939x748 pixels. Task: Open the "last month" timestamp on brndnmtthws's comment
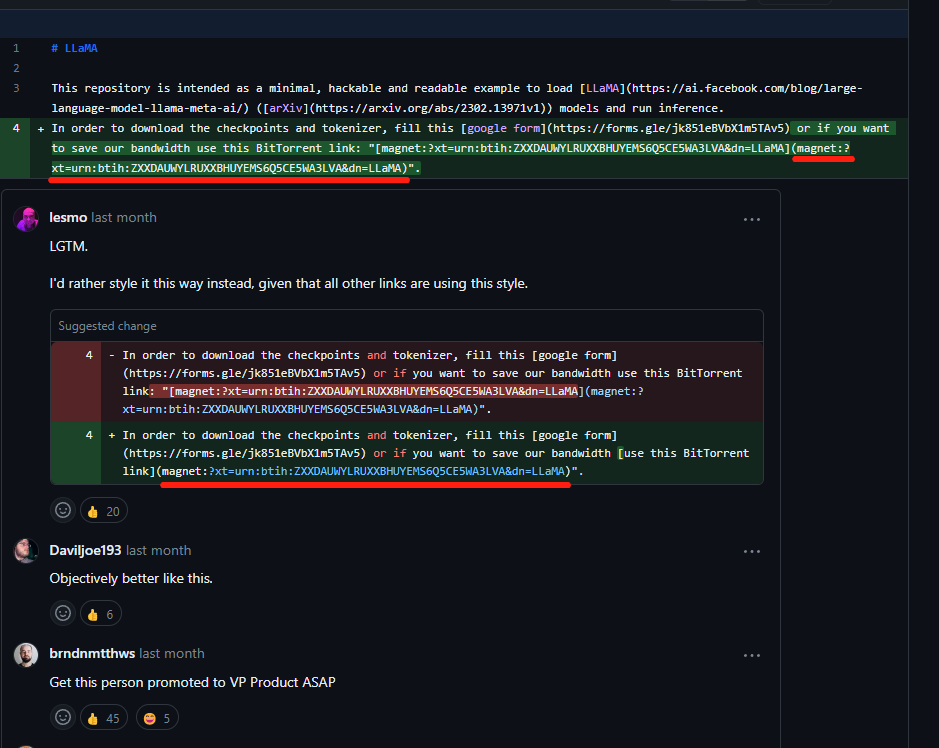(x=172, y=653)
